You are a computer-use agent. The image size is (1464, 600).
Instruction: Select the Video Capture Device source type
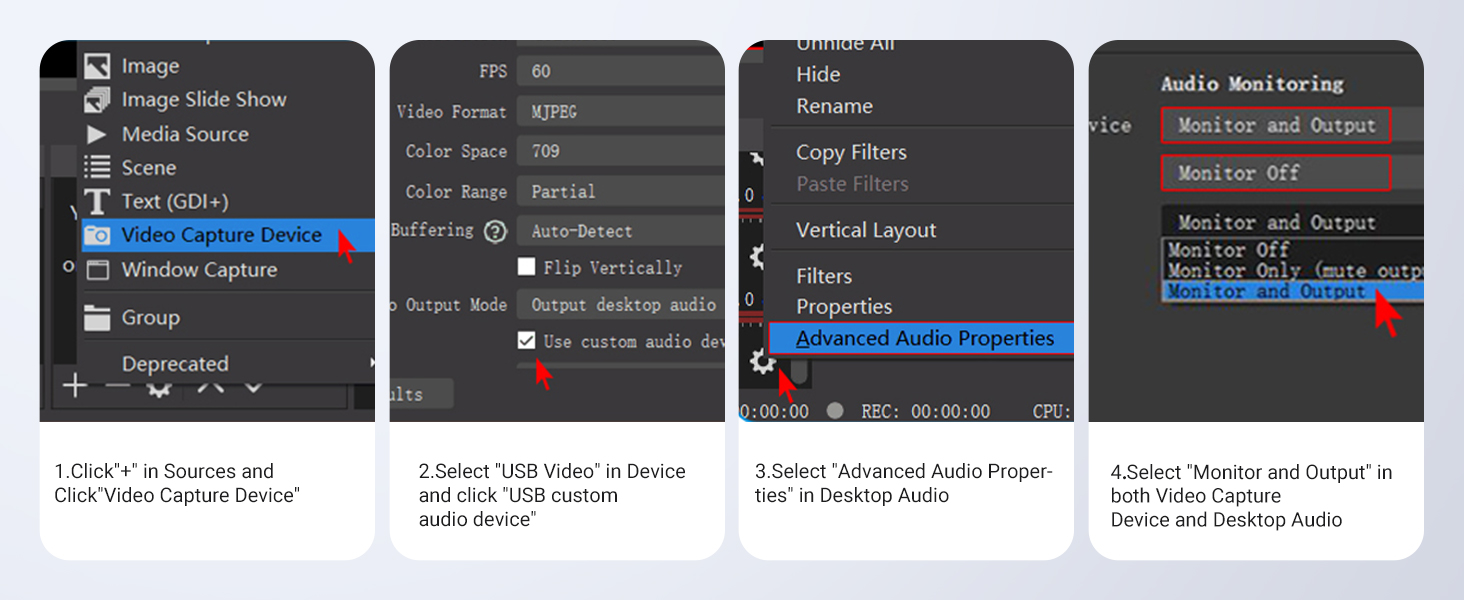tap(222, 235)
